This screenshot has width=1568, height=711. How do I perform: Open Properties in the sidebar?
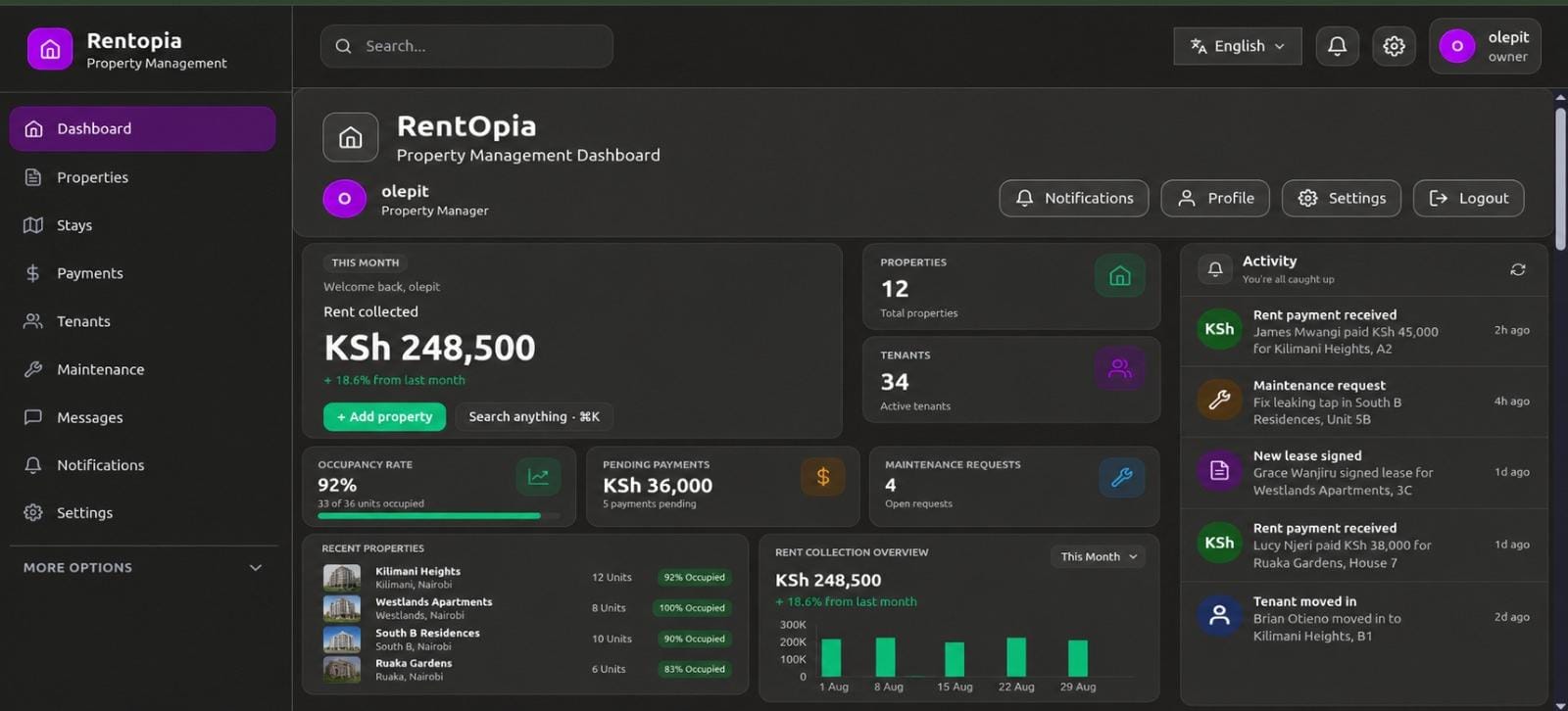point(143,177)
